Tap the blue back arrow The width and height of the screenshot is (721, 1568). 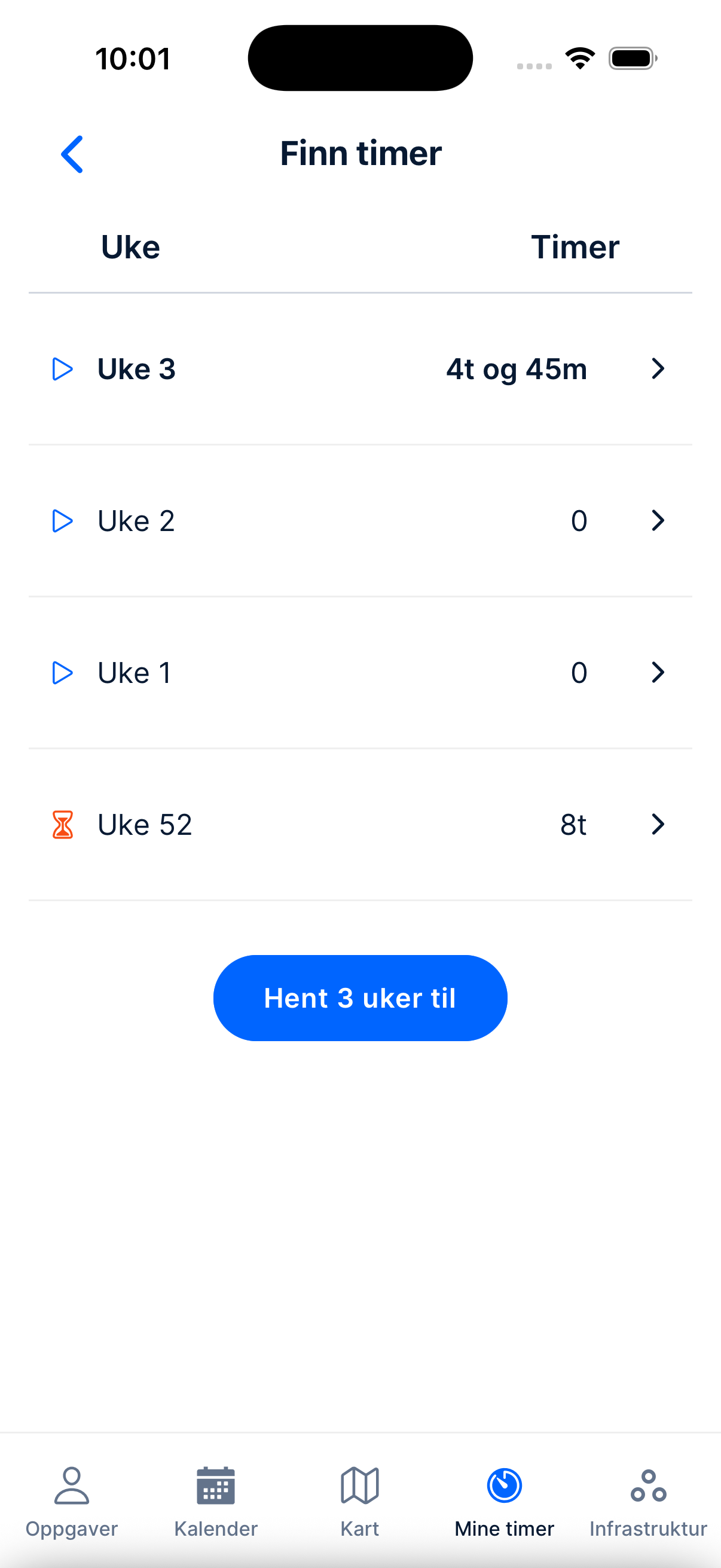(x=72, y=154)
